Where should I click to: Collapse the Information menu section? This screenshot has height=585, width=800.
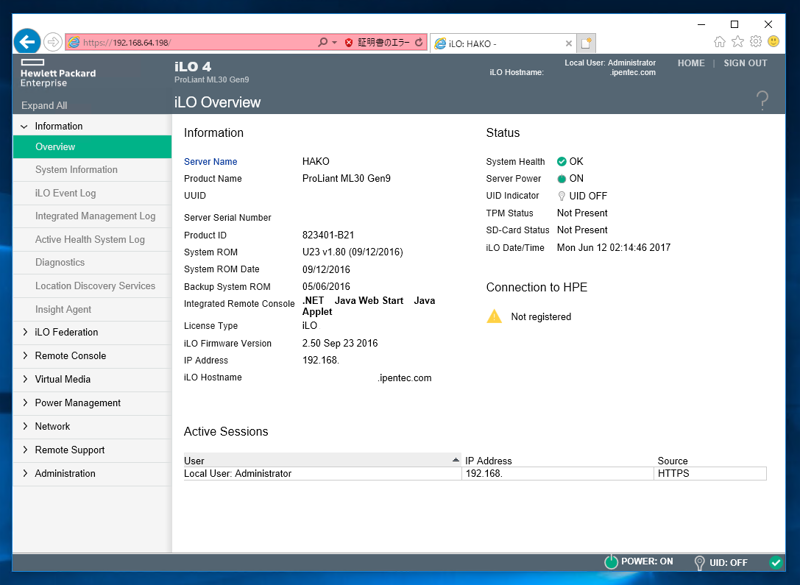(24, 126)
